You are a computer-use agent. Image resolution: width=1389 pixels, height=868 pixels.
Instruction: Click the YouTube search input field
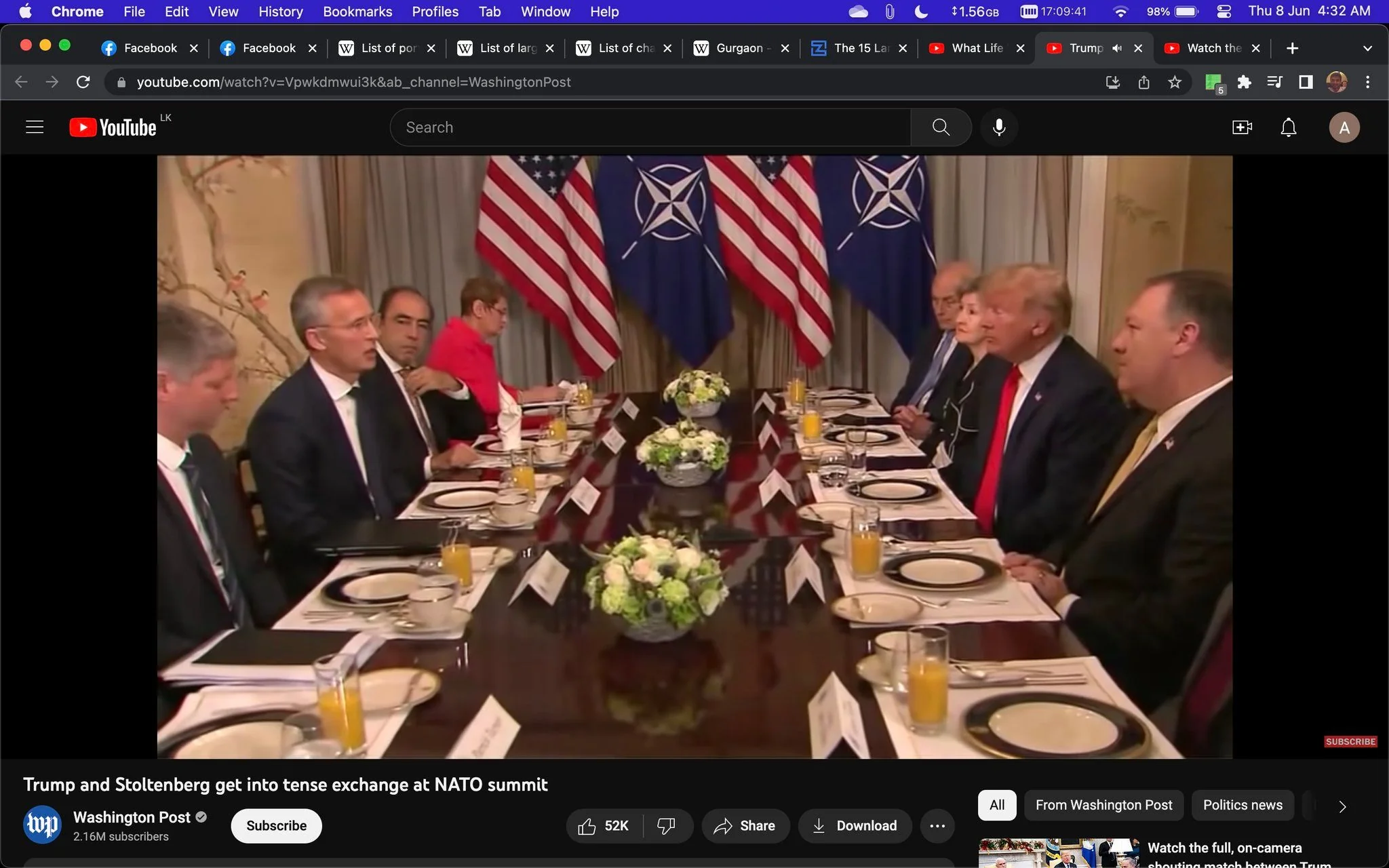tap(650, 127)
